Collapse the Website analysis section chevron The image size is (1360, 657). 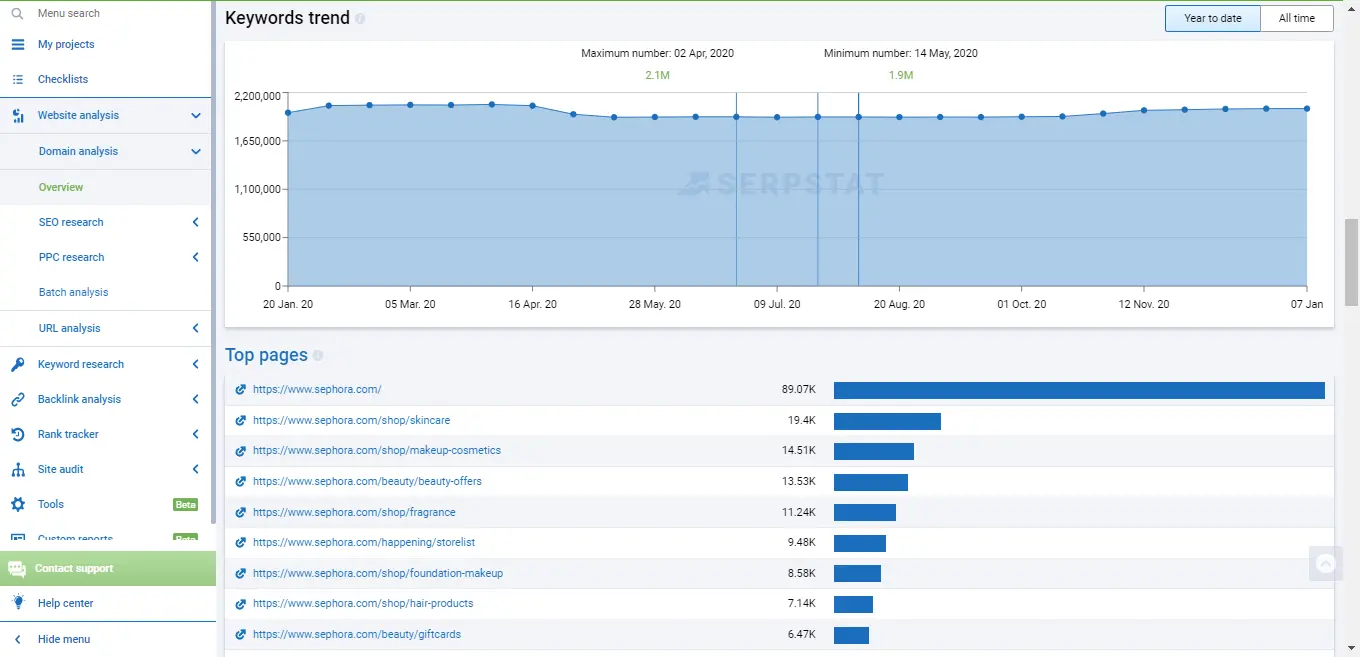(196, 115)
